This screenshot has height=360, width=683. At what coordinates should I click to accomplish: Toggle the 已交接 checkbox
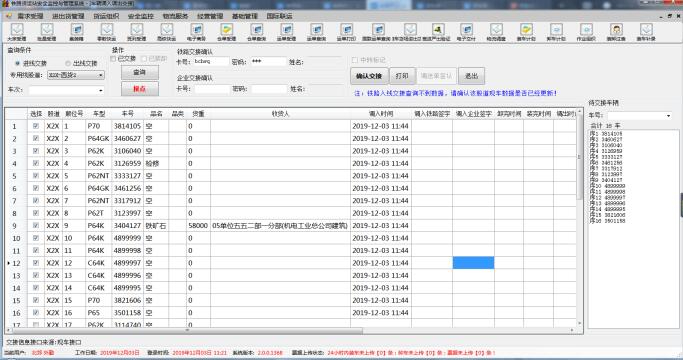(113, 59)
